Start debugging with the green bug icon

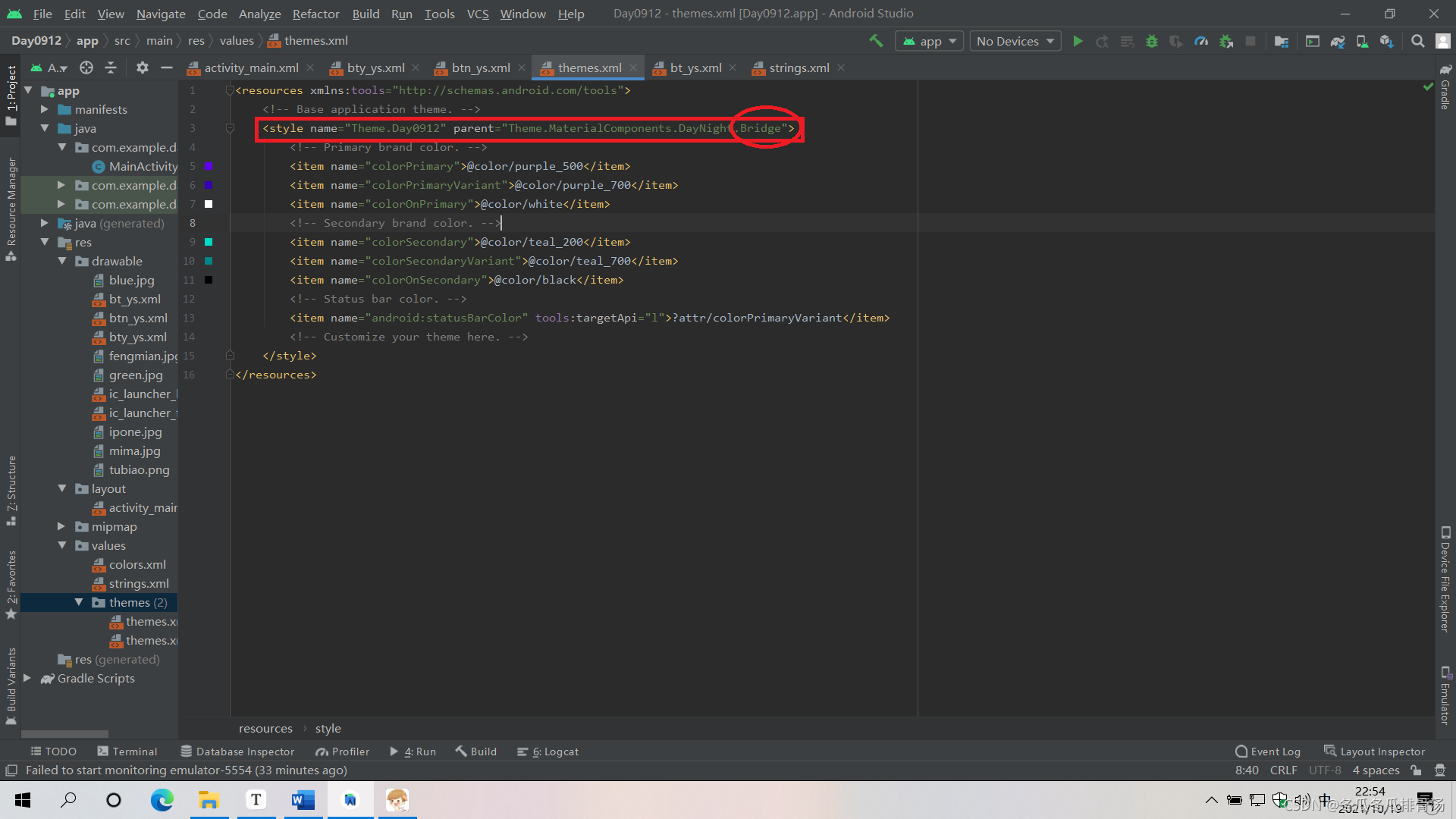point(1151,41)
